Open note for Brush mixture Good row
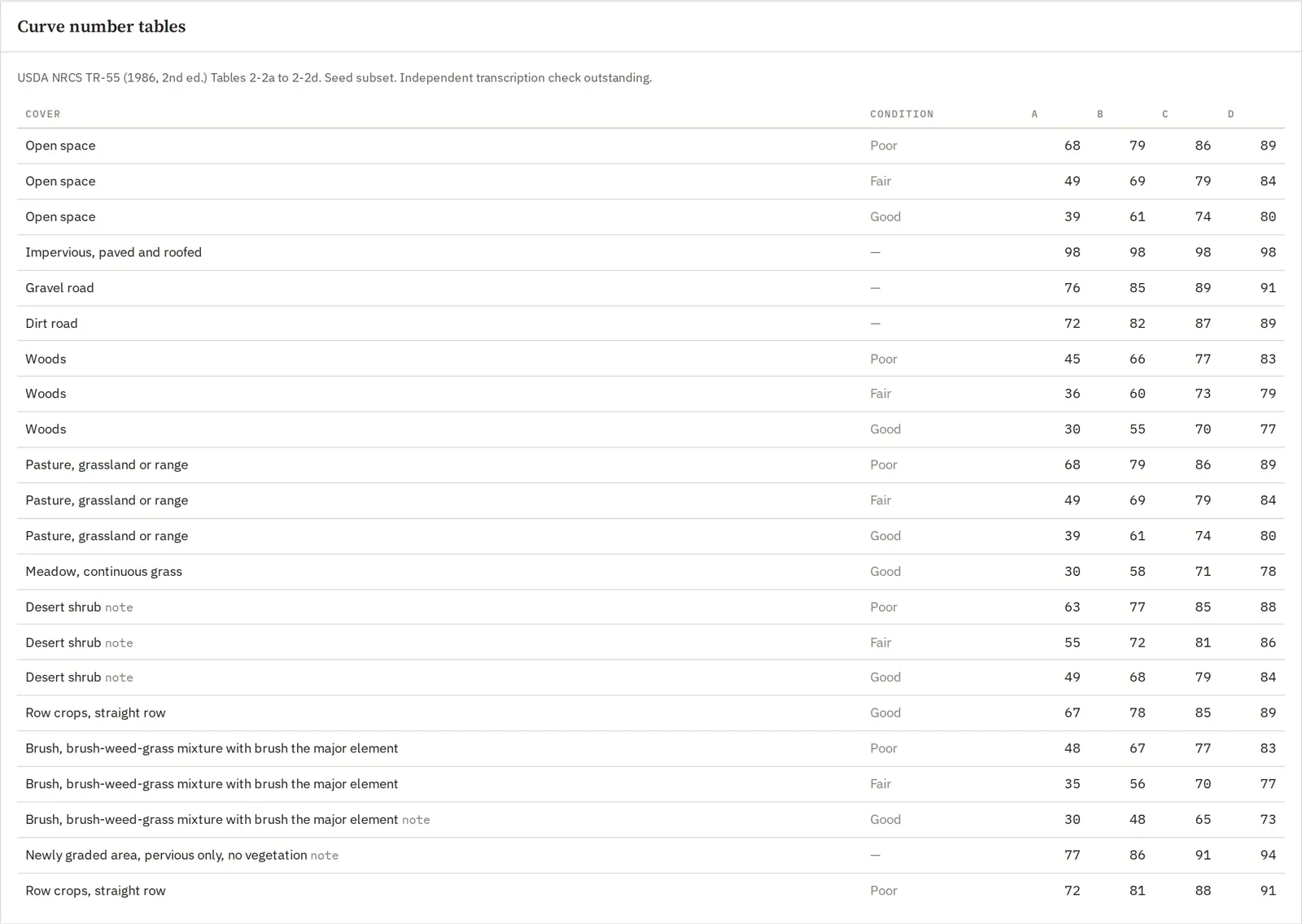This screenshot has width=1302, height=924. coord(416,820)
